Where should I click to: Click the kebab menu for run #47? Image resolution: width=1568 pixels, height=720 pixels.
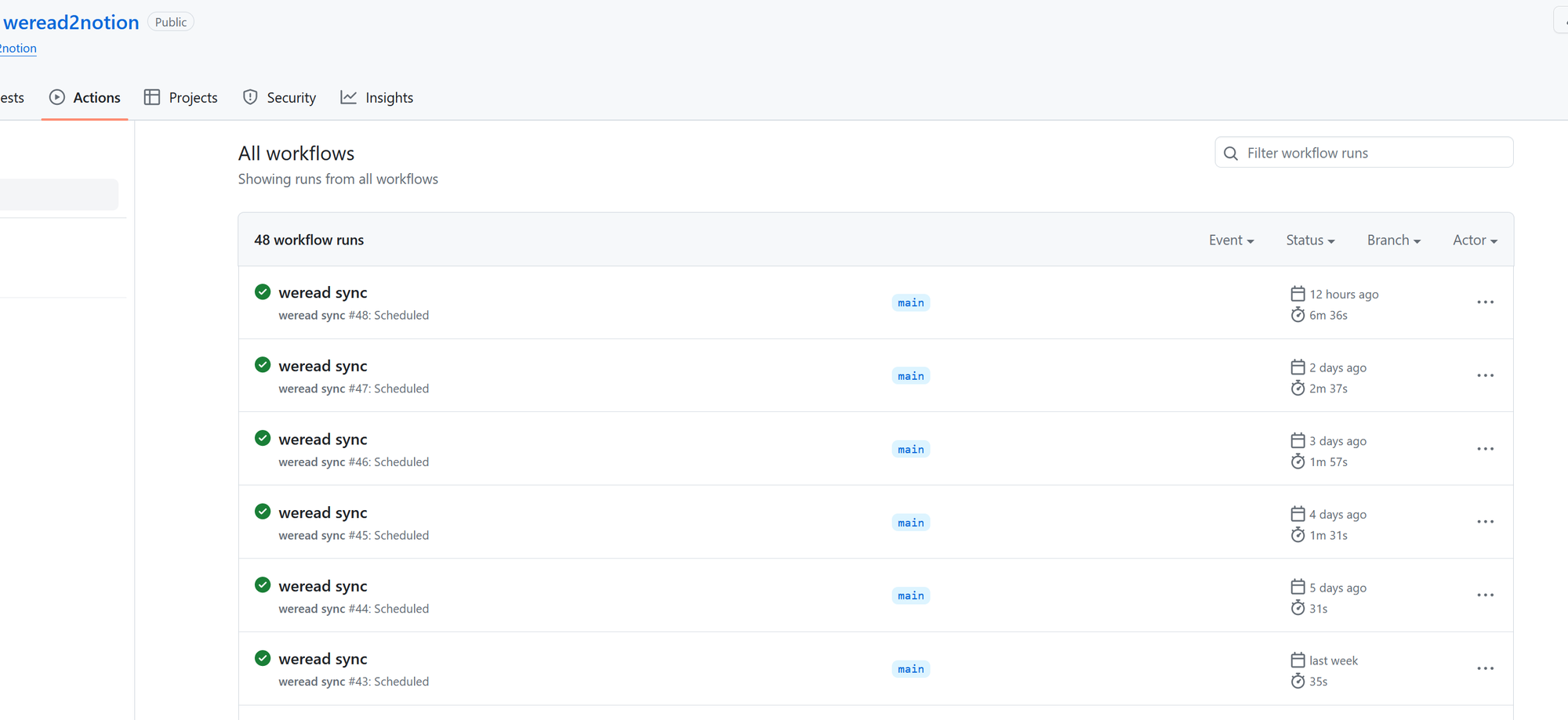point(1485,376)
